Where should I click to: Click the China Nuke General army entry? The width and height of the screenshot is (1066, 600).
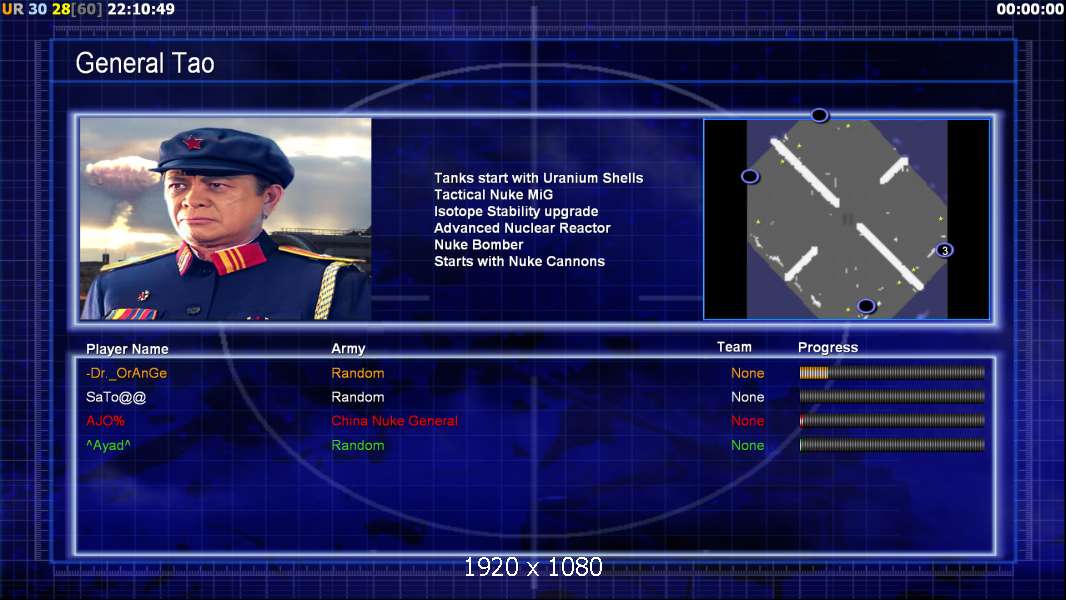coord(394,421)
